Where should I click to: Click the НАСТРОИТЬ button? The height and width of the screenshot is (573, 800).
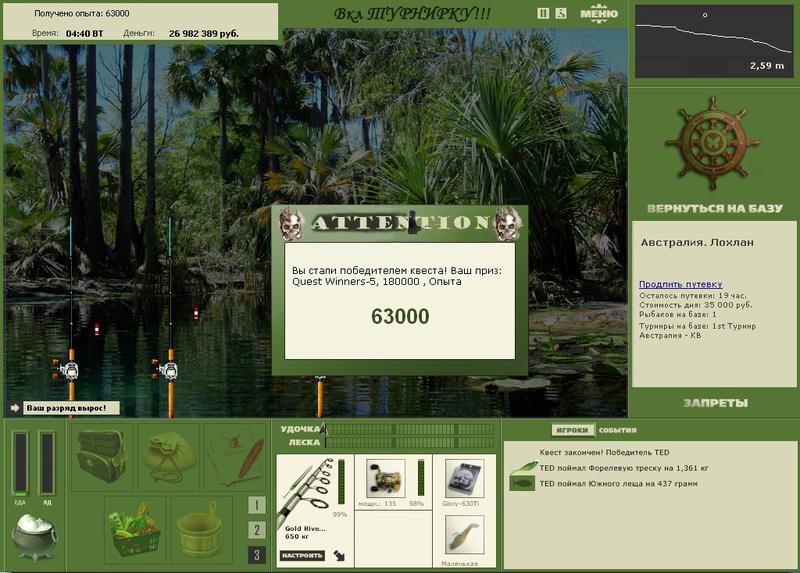302,555
